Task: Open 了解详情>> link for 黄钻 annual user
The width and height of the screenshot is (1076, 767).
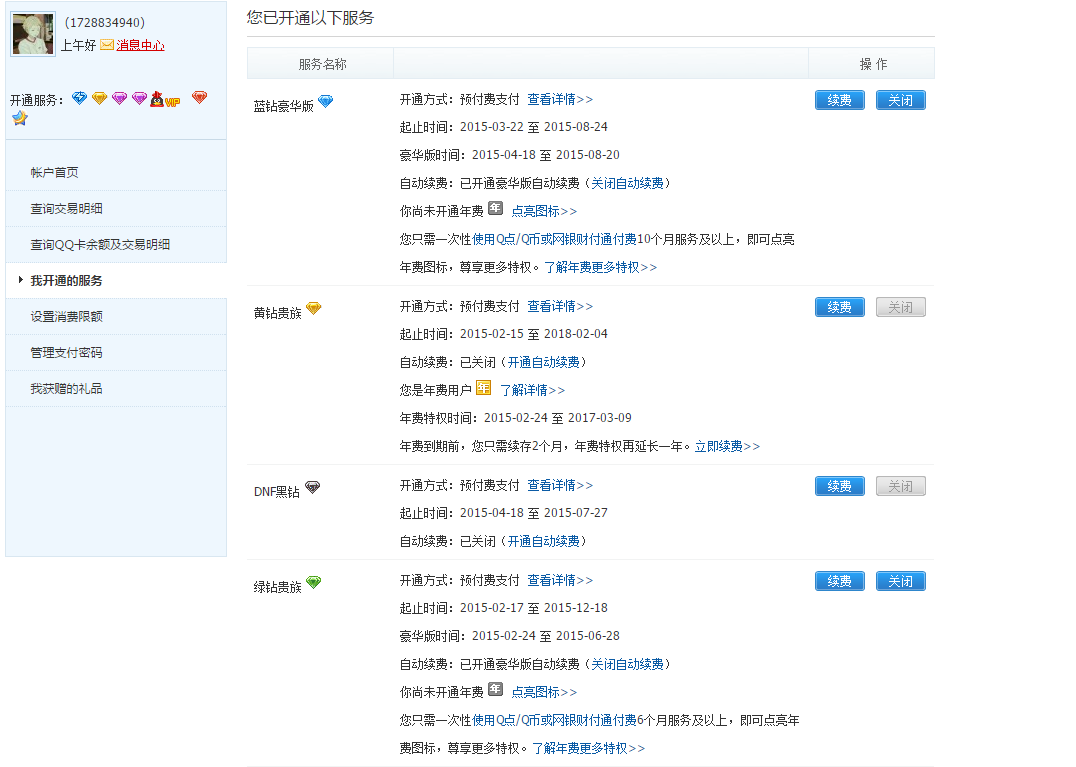Action: tap(533, 390)
